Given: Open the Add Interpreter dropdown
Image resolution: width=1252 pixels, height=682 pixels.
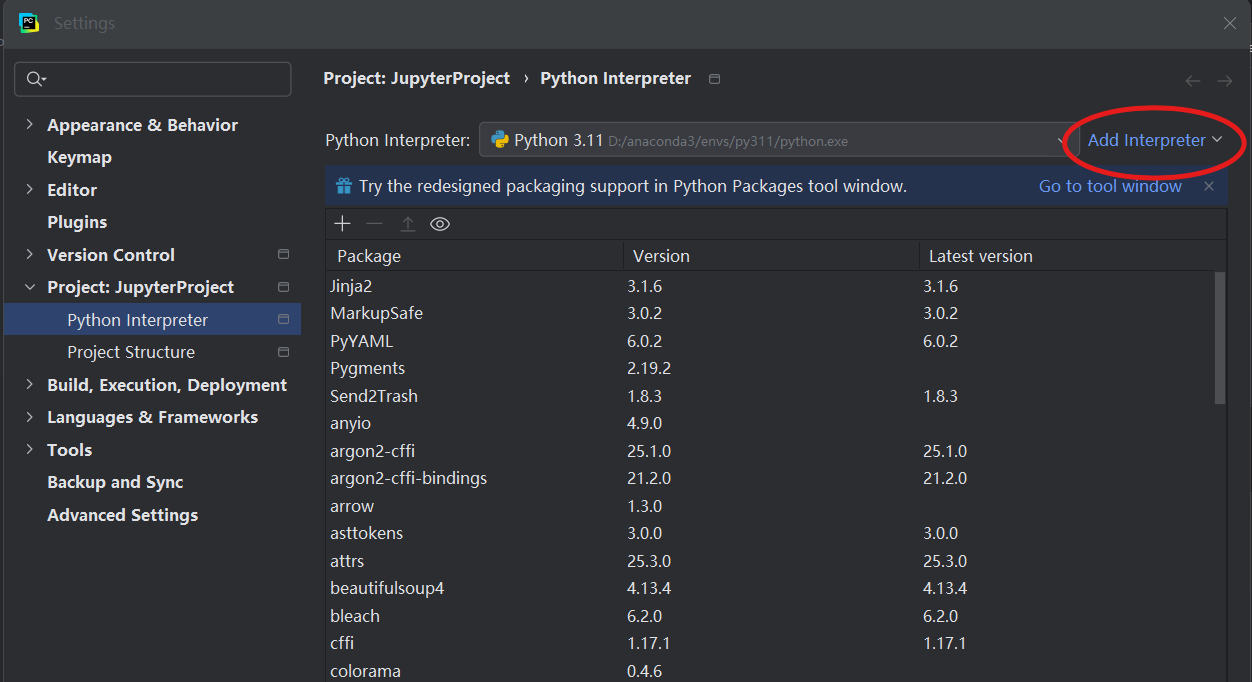Looking at the screenshot, I should [x=1155, y=140].
